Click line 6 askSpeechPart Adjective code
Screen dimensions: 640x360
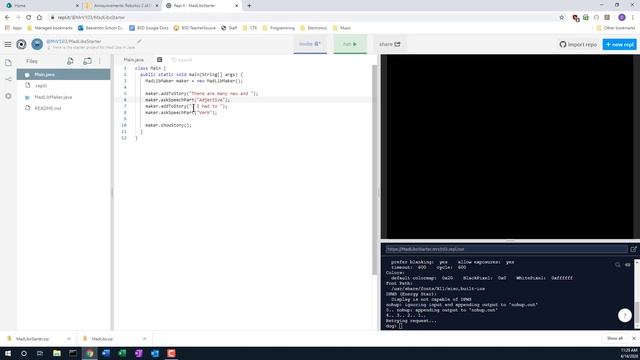point(187,100)
